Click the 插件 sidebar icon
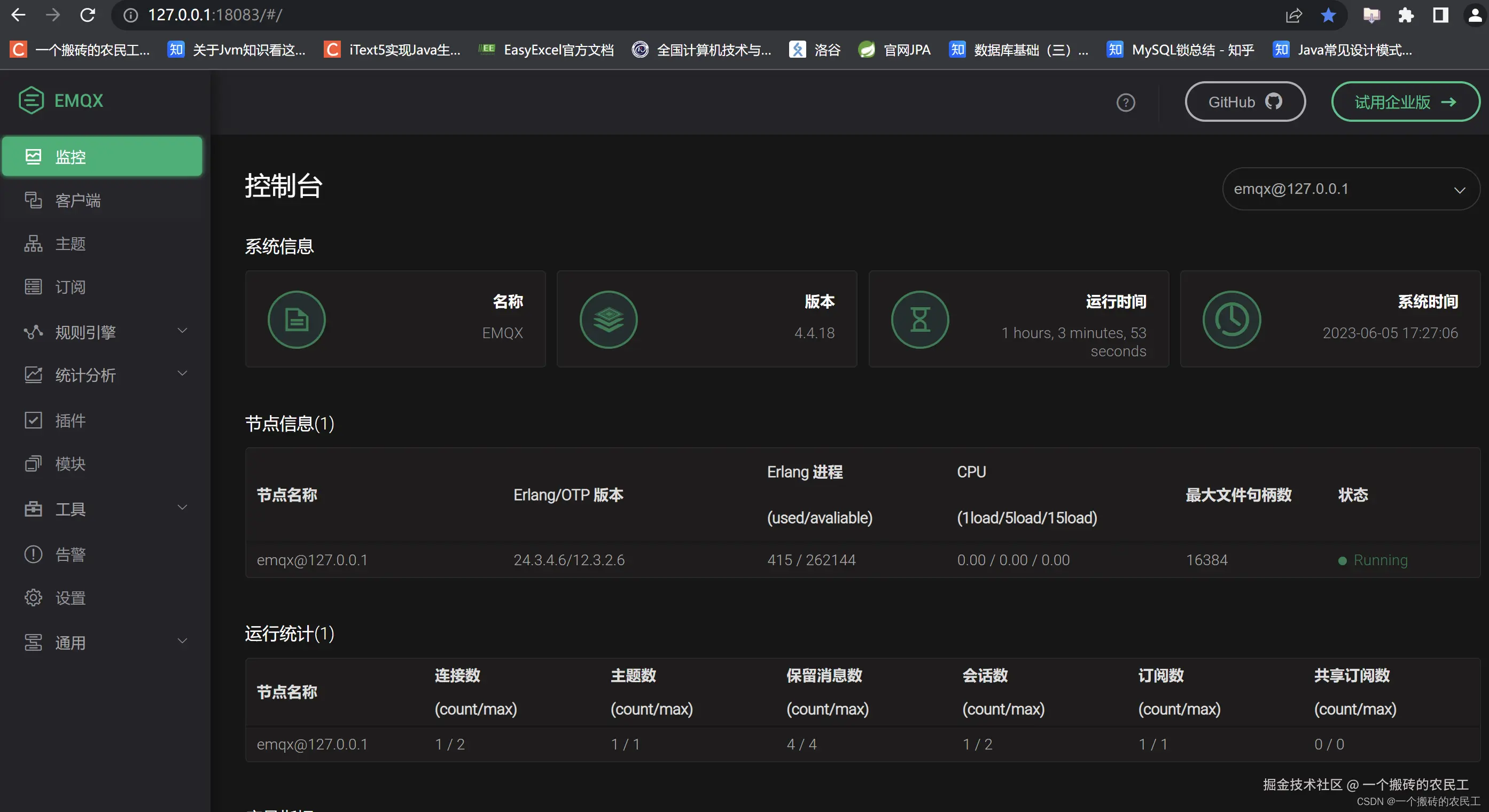1489x812 pixels. tap(34, 420)
